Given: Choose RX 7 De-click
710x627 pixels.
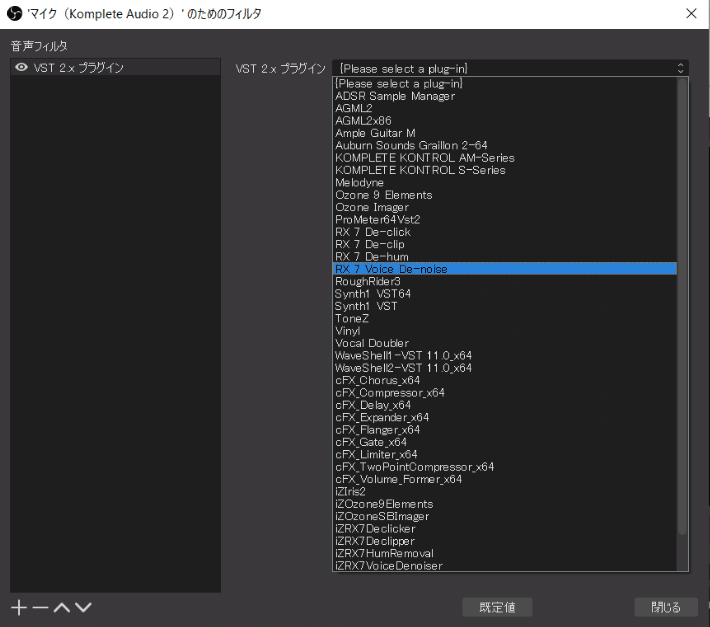Looking at the screenshot, I should tap(505, 232).
